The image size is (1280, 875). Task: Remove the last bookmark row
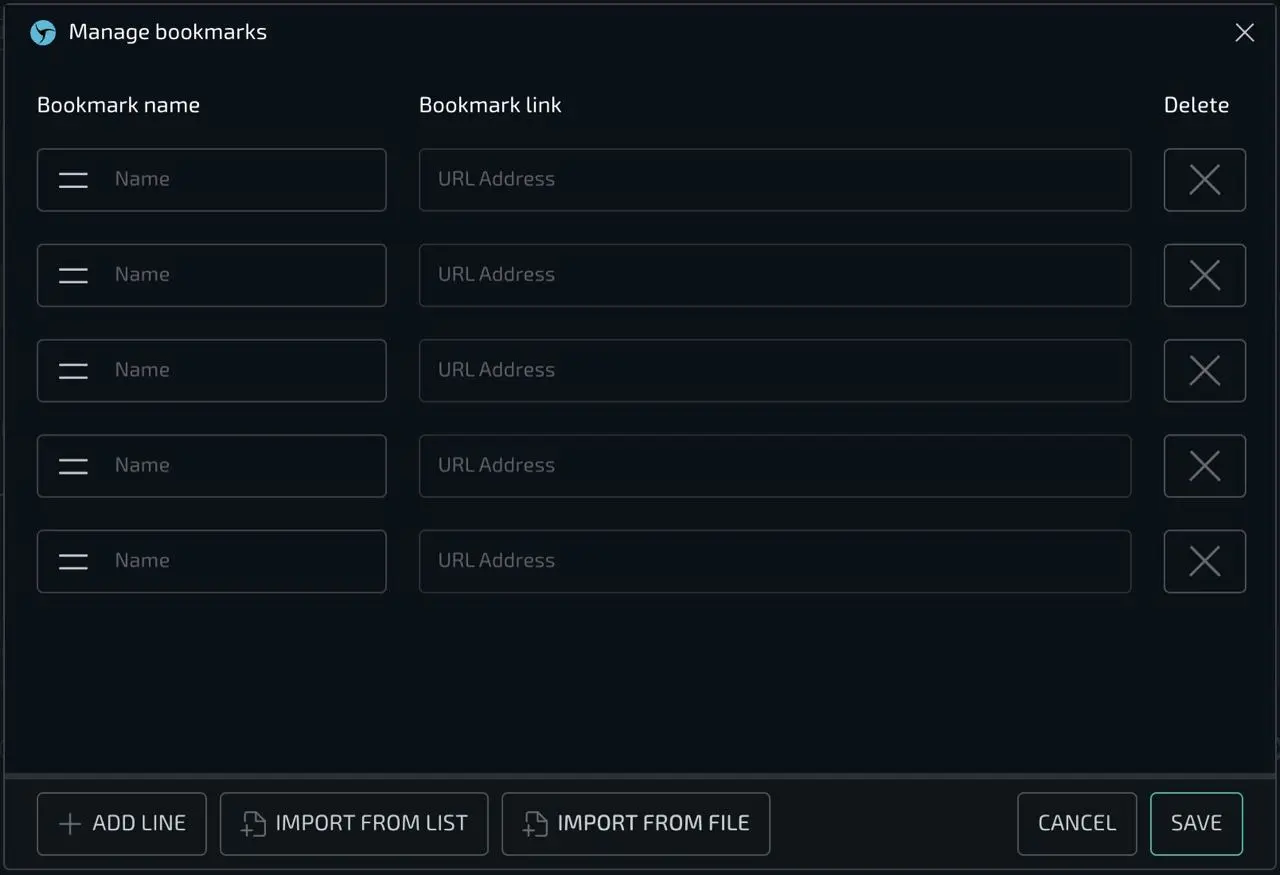pos(1204,562)
